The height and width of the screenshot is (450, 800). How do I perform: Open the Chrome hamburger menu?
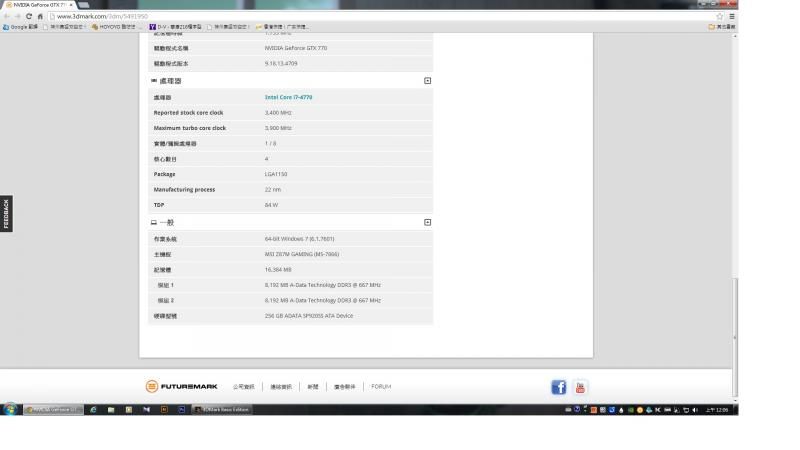[x=732, y=16]
